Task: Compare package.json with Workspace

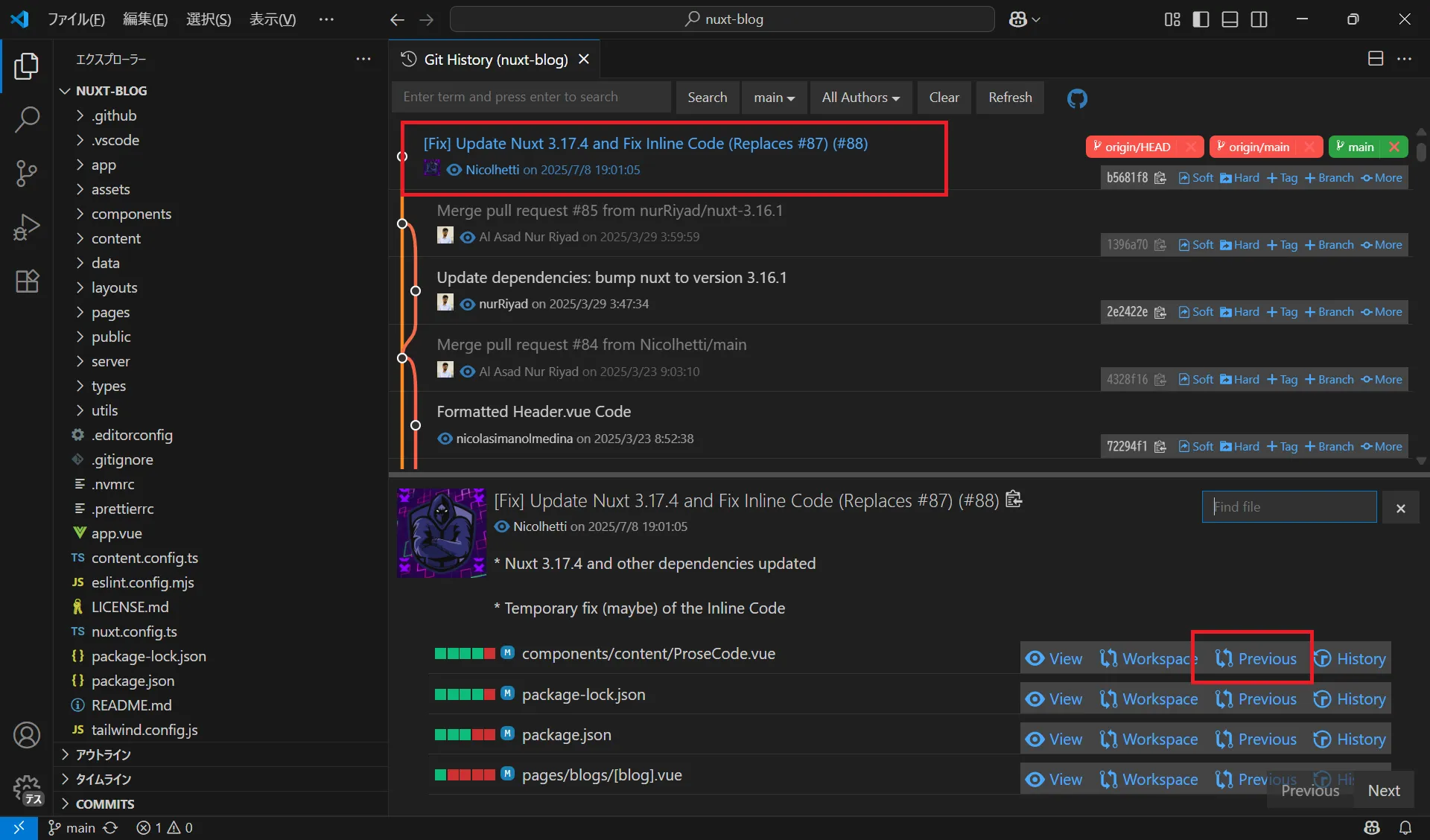Action: click(1148, 739)
